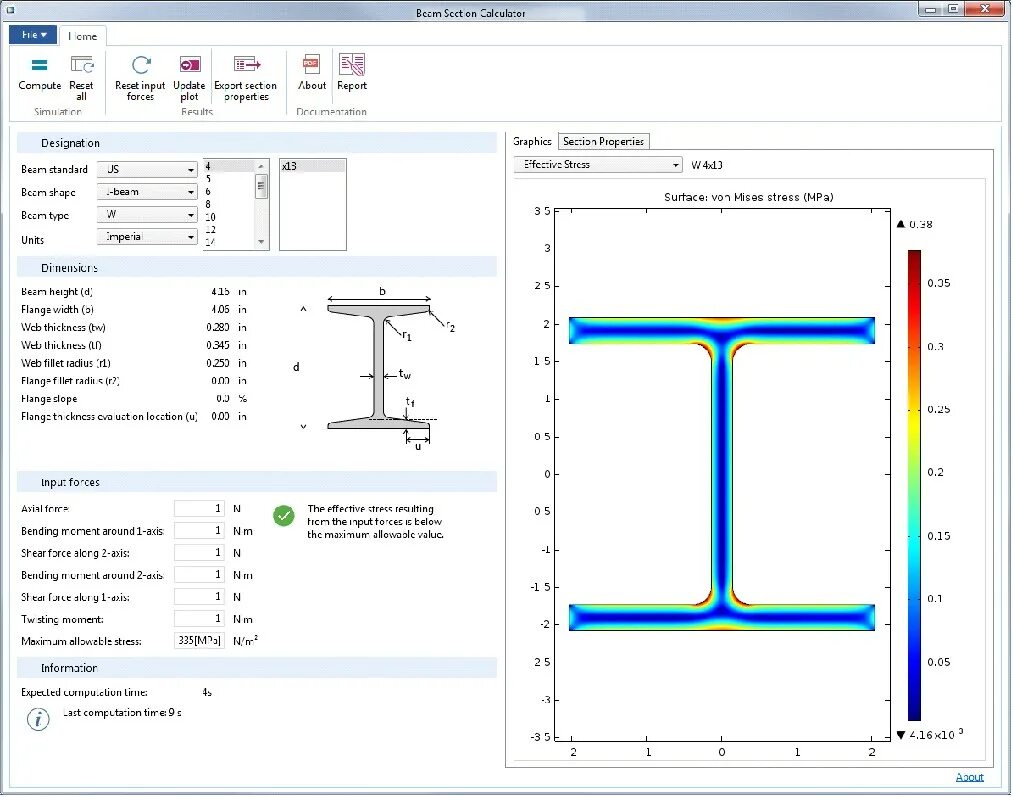Open the Beam shape dropdown
Image resolution: width=1013 pixels, height=797 pixels.
coord(147,192)
